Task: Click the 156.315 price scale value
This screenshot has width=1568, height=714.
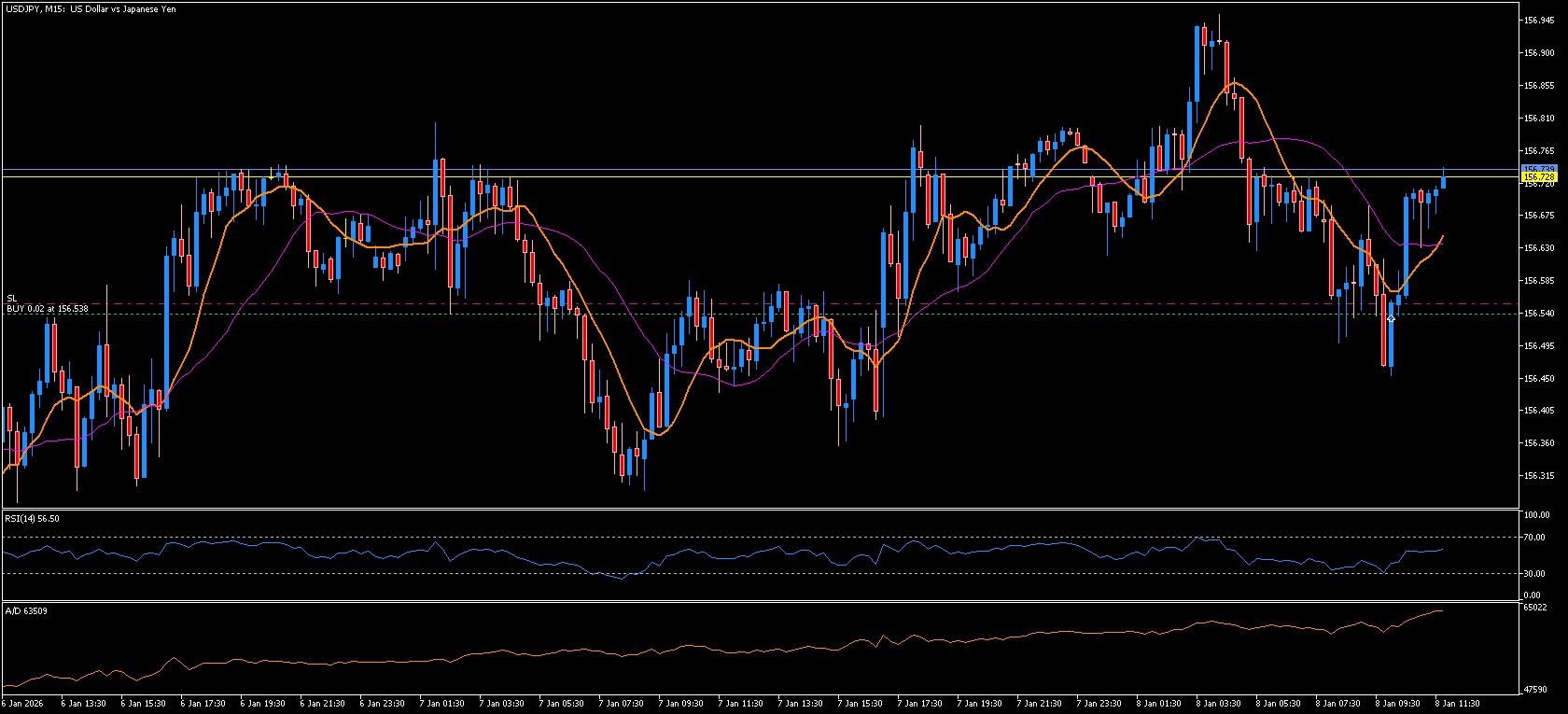Action: tap(1538, 476)
